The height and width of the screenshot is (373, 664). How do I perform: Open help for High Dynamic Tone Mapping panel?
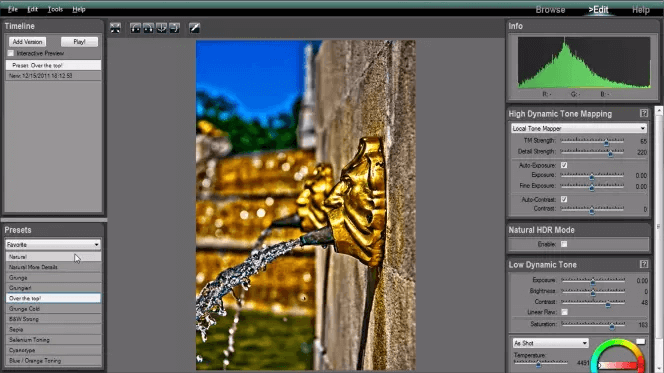tap(644, 113)
